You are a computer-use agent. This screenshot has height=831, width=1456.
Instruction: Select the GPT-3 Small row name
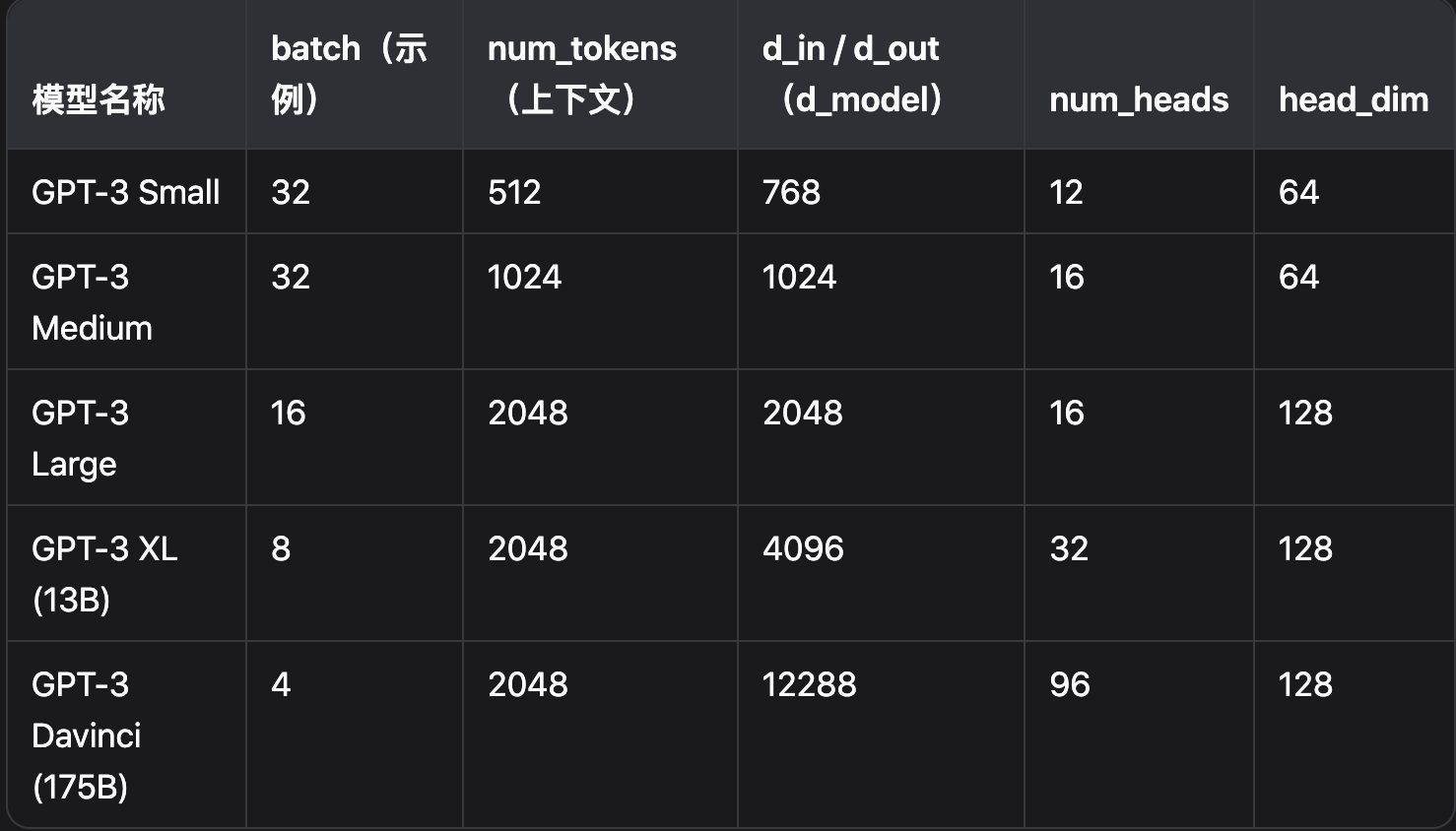pyautogui.click(x=126, y=192)
